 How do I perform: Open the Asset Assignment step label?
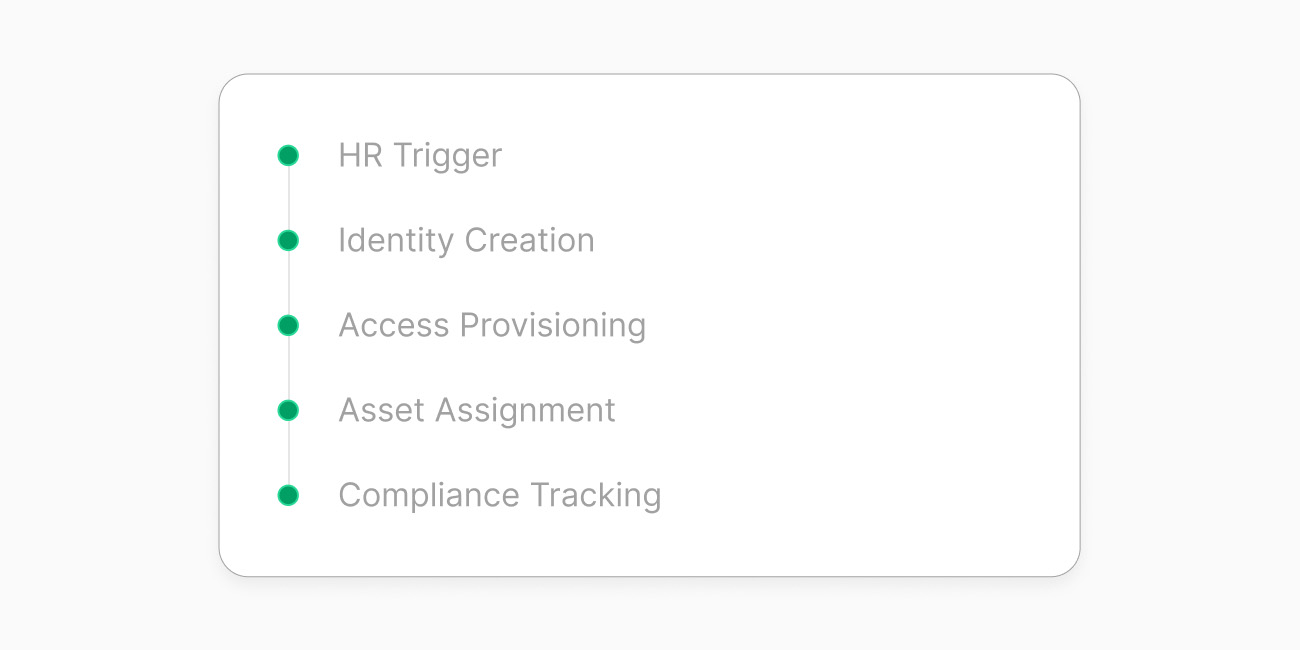pos(477,410)
